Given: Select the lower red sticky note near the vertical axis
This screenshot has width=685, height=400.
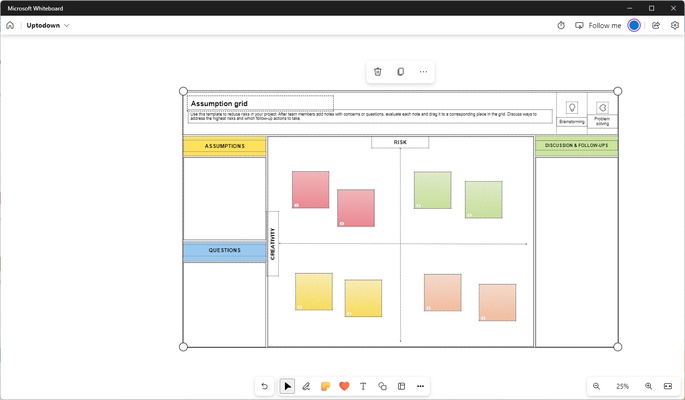Looking at the screenshot, I should pyautogui.click(x=356, y=208).
